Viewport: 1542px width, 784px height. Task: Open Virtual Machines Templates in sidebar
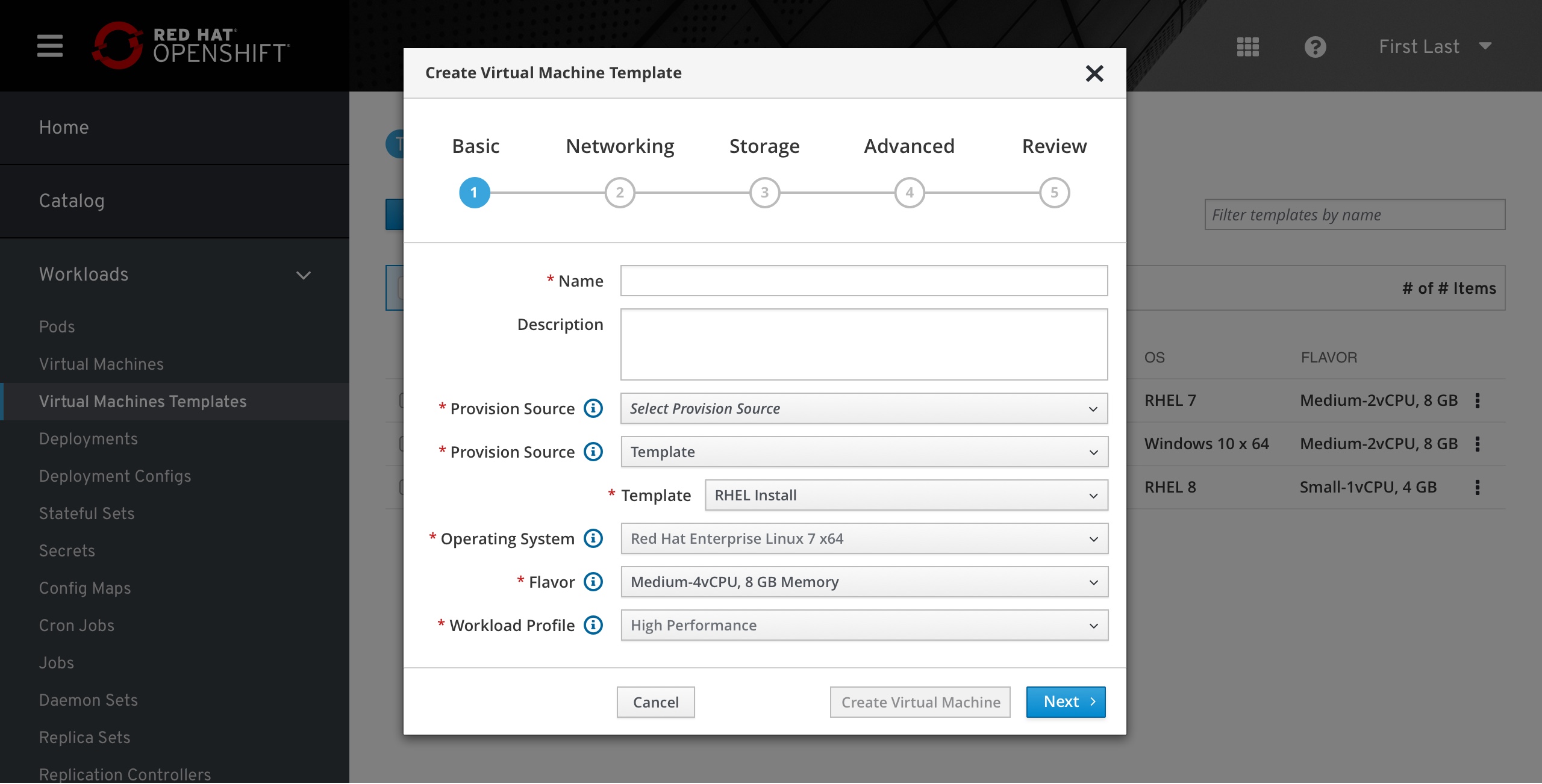[175, 402]
